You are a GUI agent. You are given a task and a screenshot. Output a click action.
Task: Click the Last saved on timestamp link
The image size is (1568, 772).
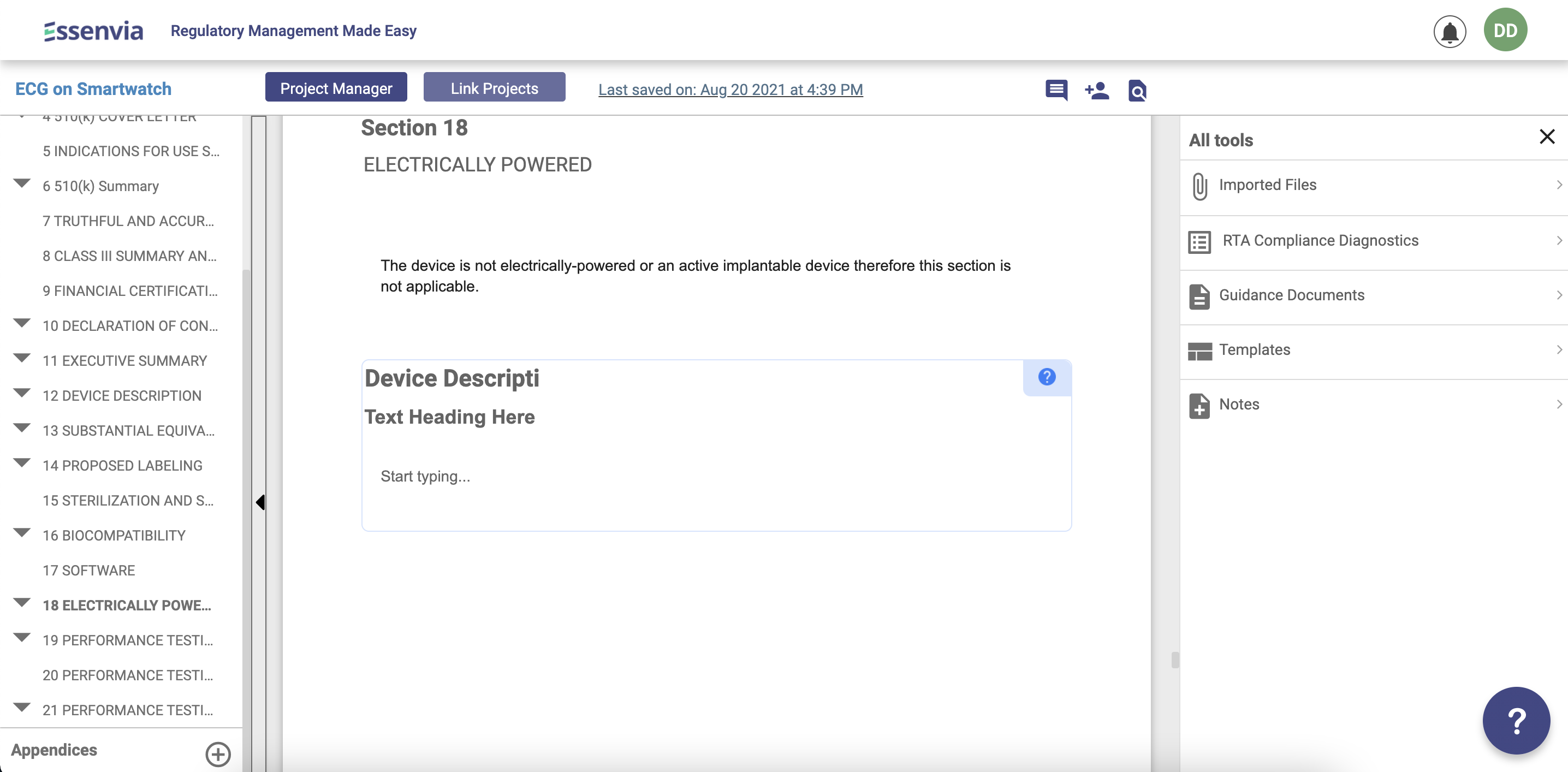[x=730, y=90]
